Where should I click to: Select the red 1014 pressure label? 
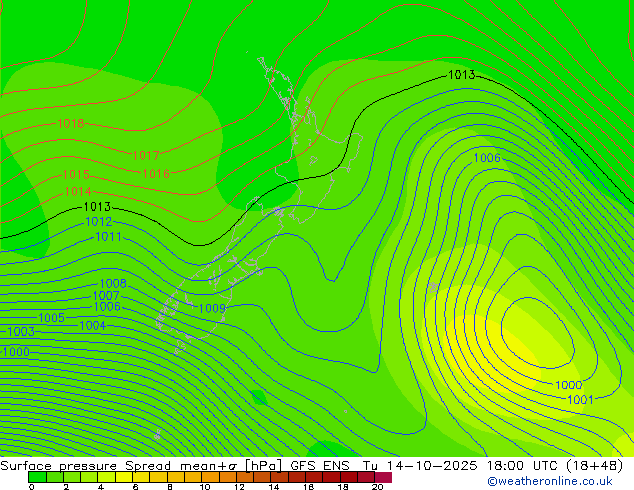78,192
